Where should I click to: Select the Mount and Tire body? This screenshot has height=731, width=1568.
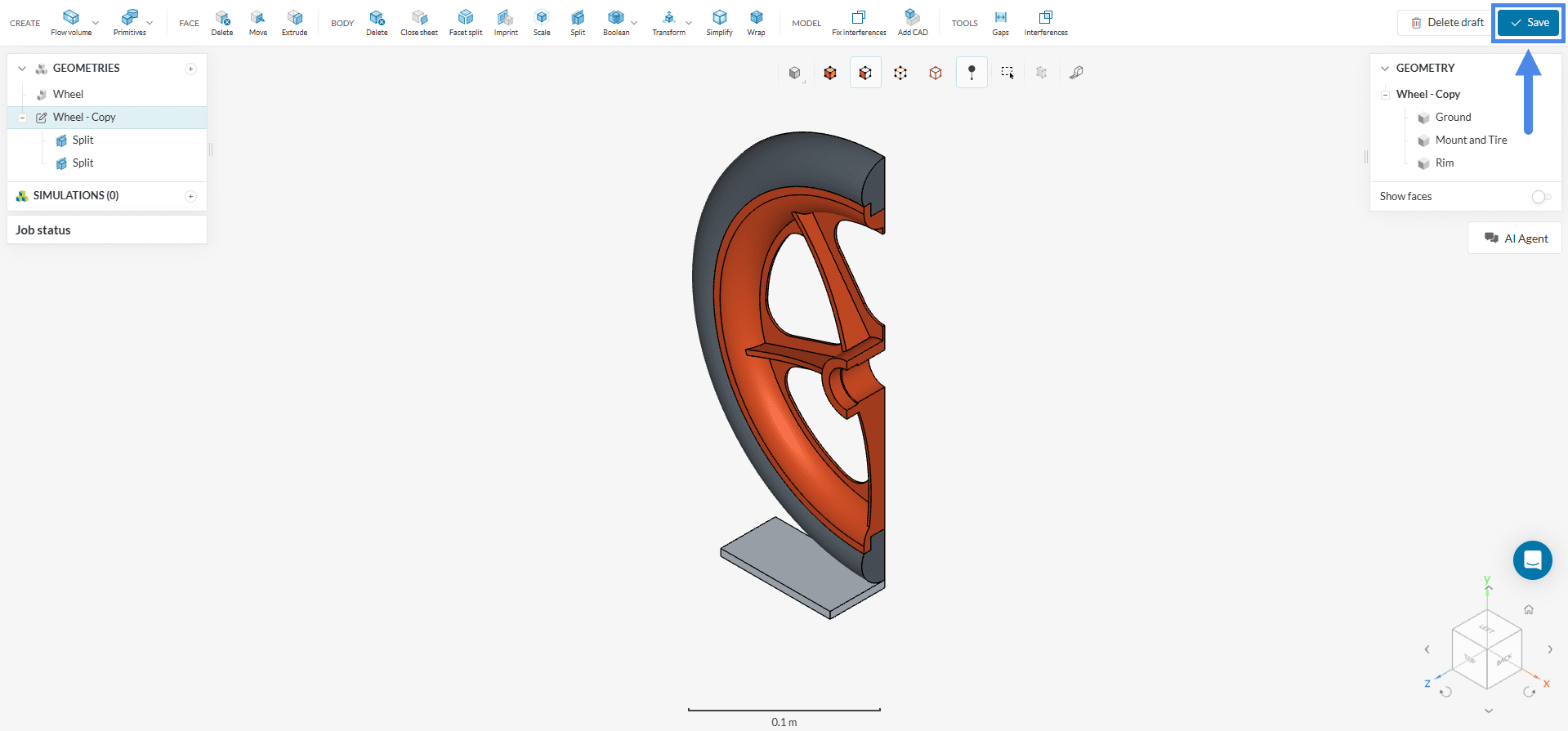pos(1471,140)
